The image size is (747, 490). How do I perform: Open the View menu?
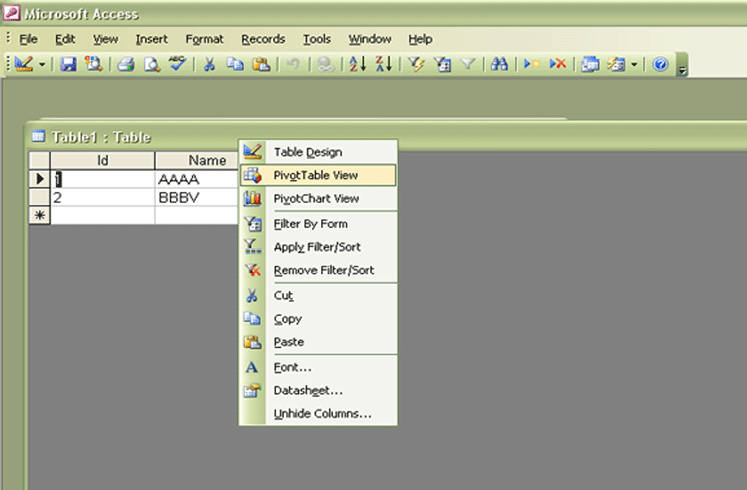click(105, 39)
